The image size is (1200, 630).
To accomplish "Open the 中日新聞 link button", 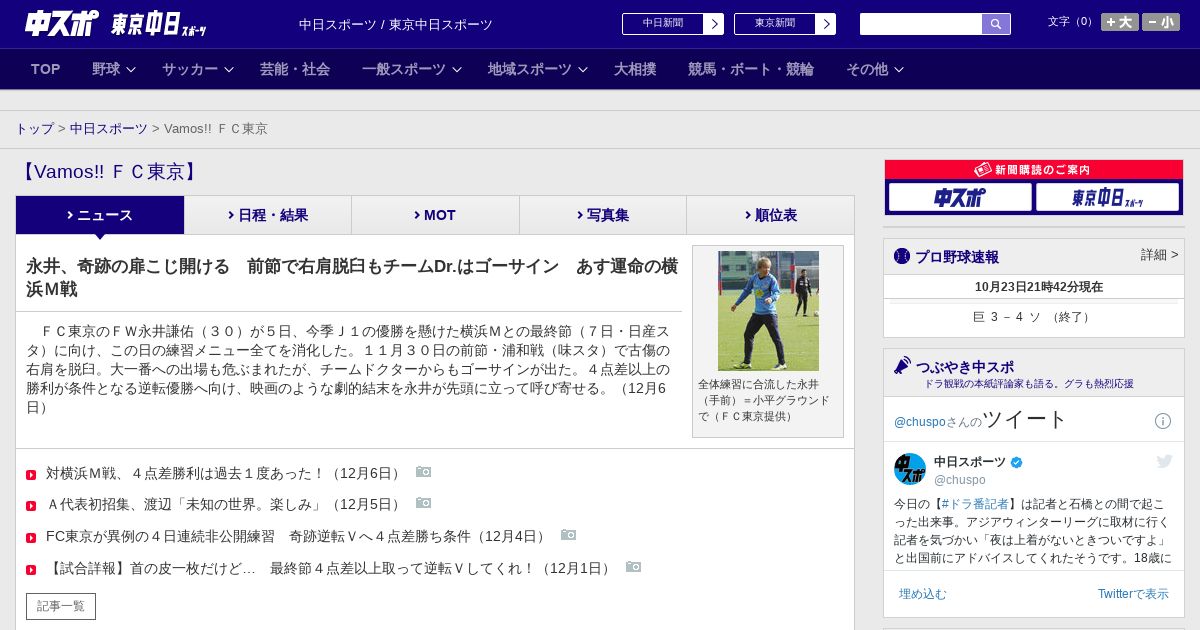I will [663, 24].
